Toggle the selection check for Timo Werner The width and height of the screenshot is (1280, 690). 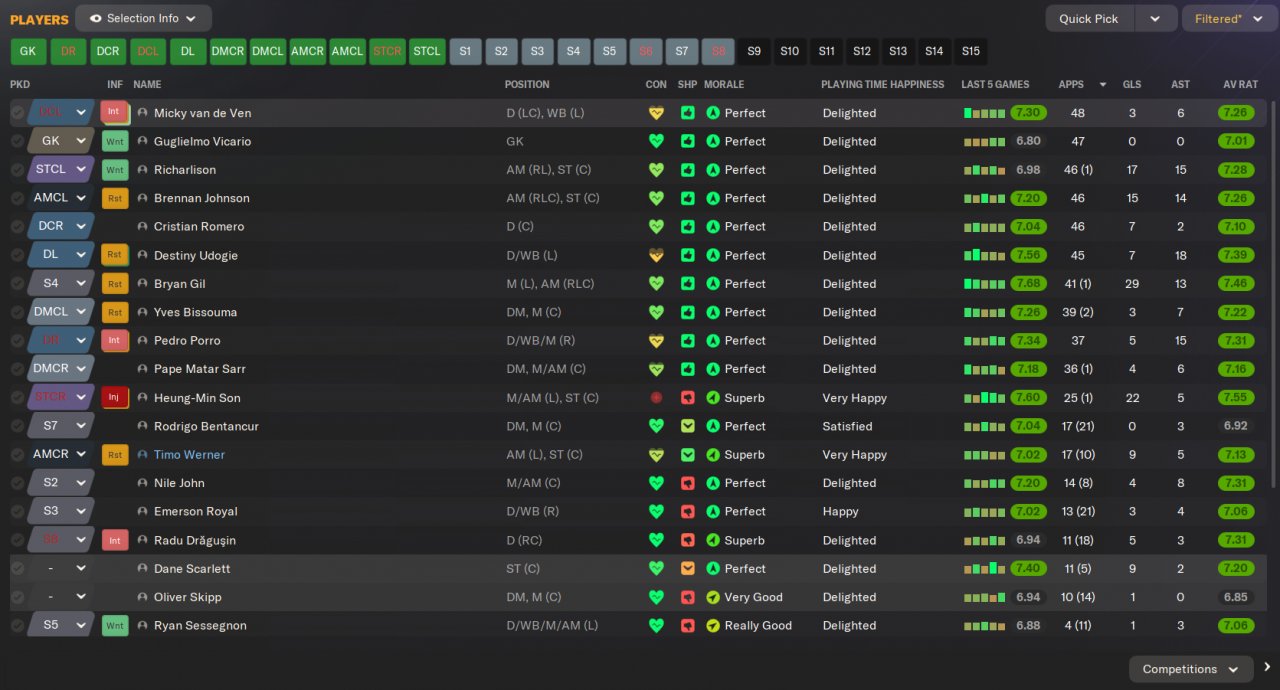click(17, 454)
